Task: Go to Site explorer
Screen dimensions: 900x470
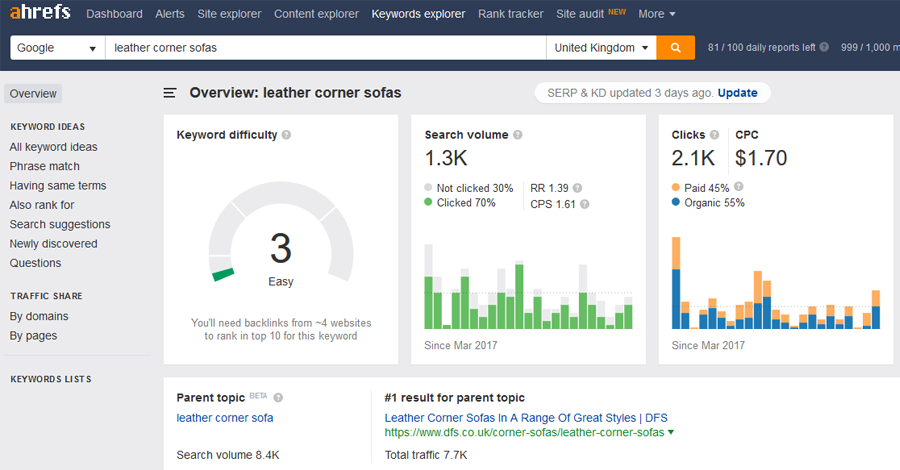Action: pyautogui.click(x=229, y=14)
